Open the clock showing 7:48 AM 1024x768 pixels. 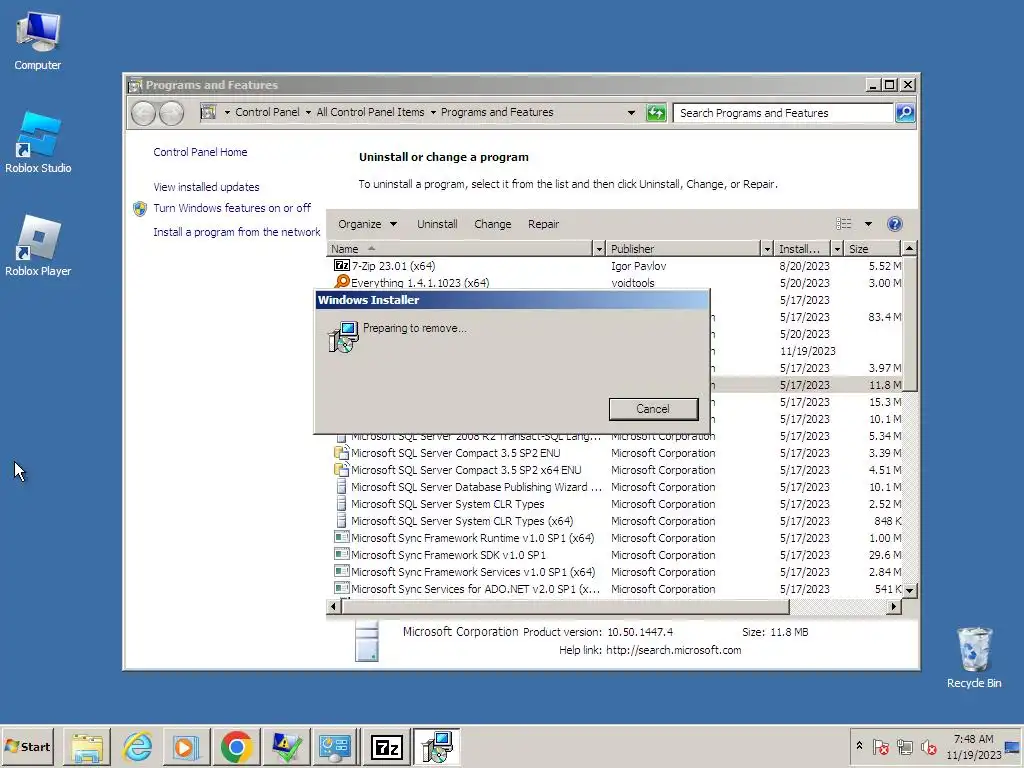click(x=973, y=746)
